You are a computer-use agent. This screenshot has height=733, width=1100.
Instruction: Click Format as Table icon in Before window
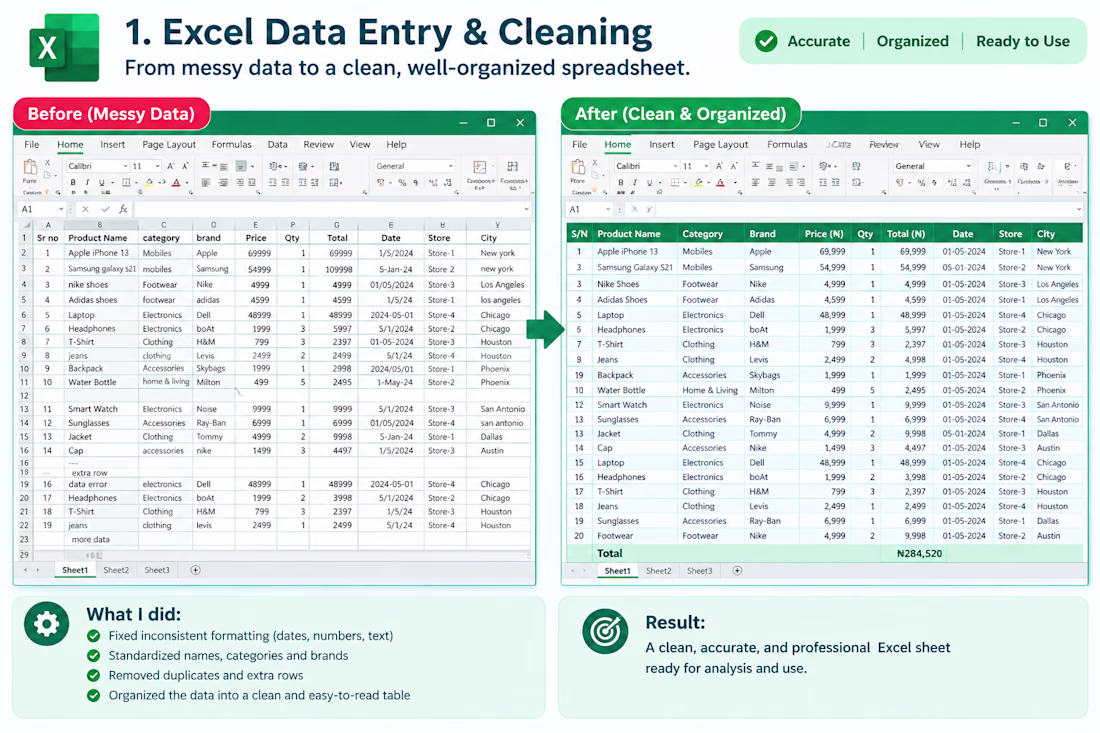coord(513,168)
